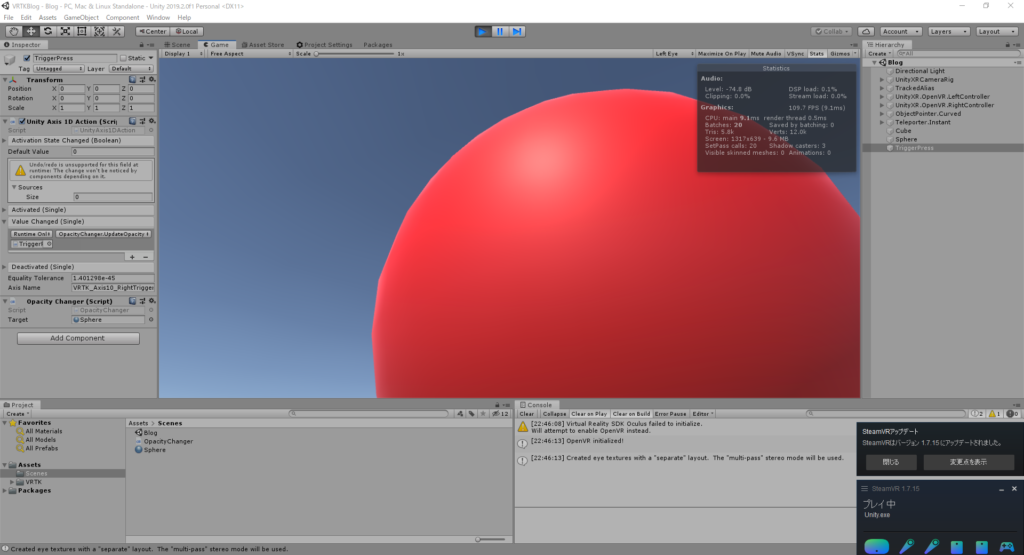This screenshot has height=555, width=1024.
Task: Click the favorite star icon in Project panel
Action: coord(483,414)
